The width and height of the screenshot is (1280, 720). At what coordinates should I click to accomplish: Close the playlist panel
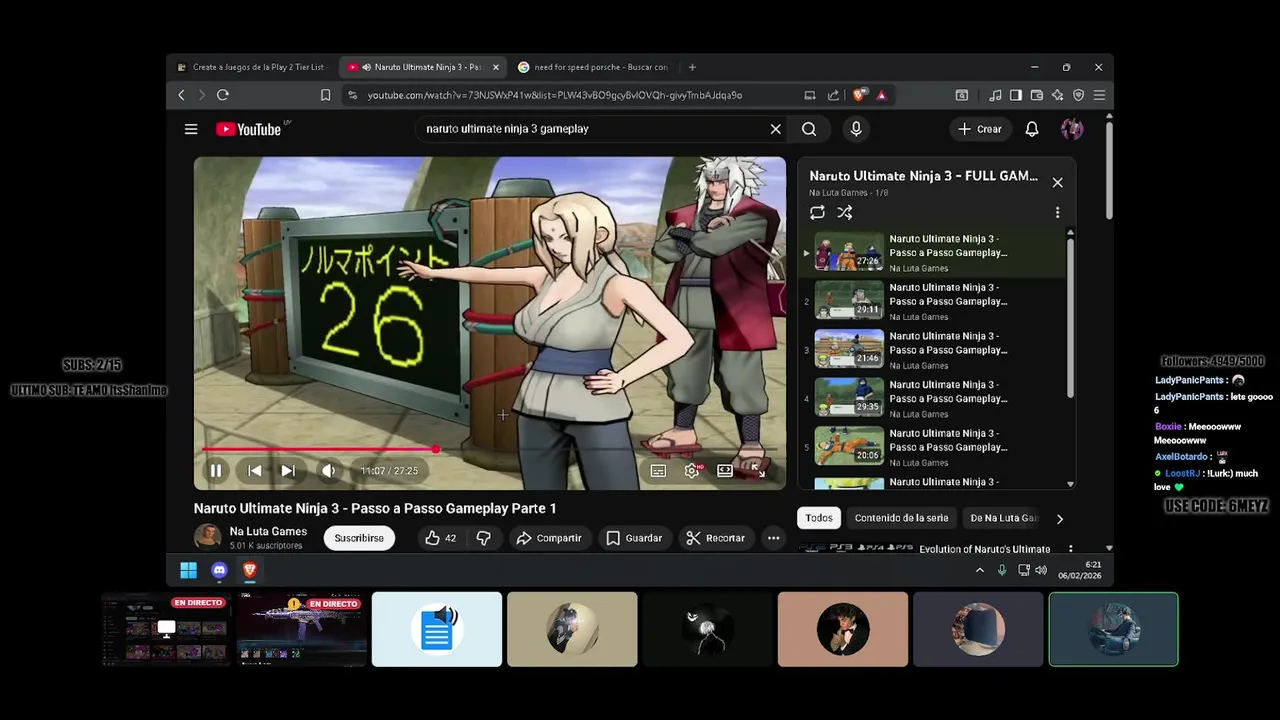coord(1057,182)
